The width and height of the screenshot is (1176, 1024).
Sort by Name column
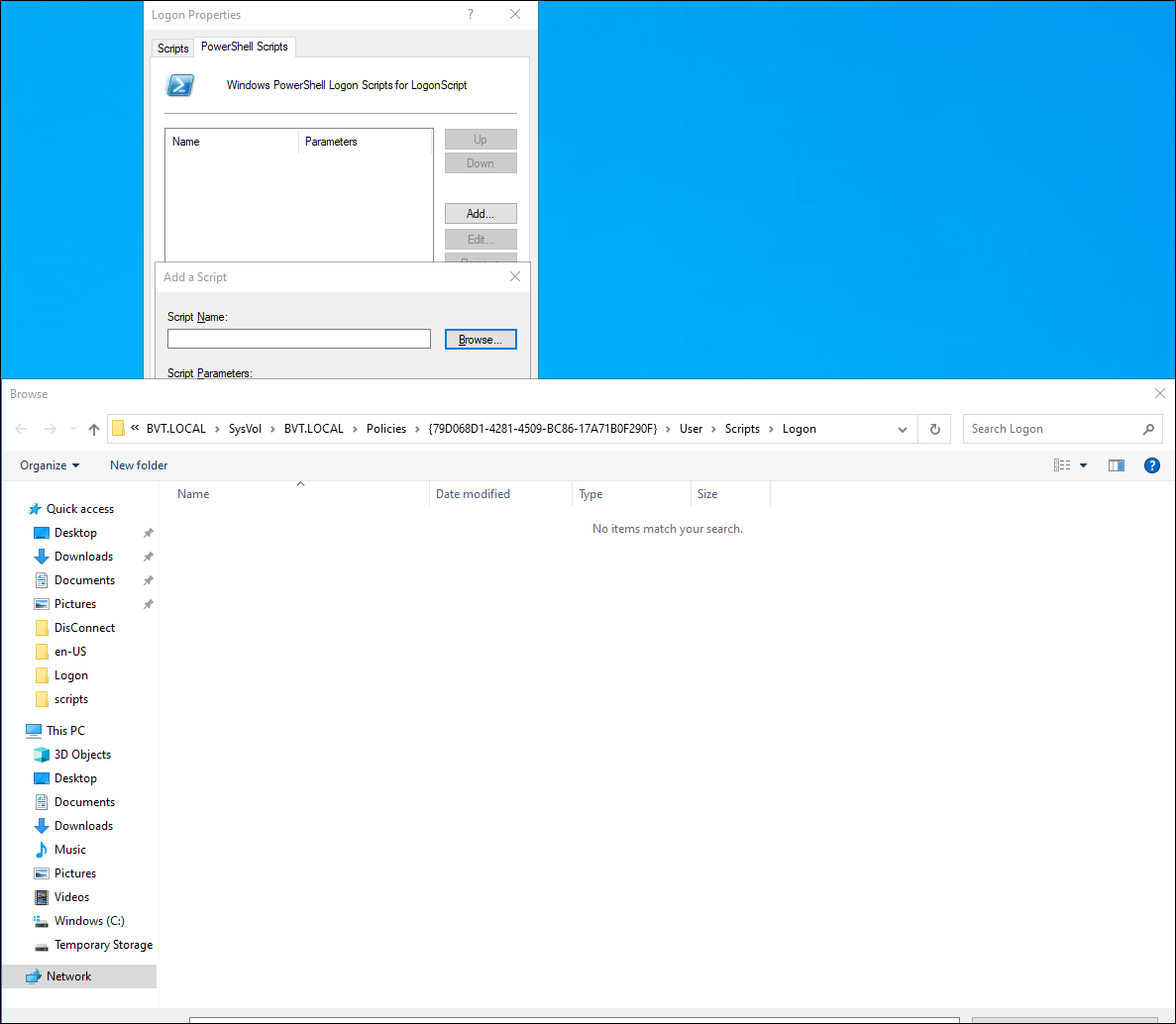pos(300,494)
